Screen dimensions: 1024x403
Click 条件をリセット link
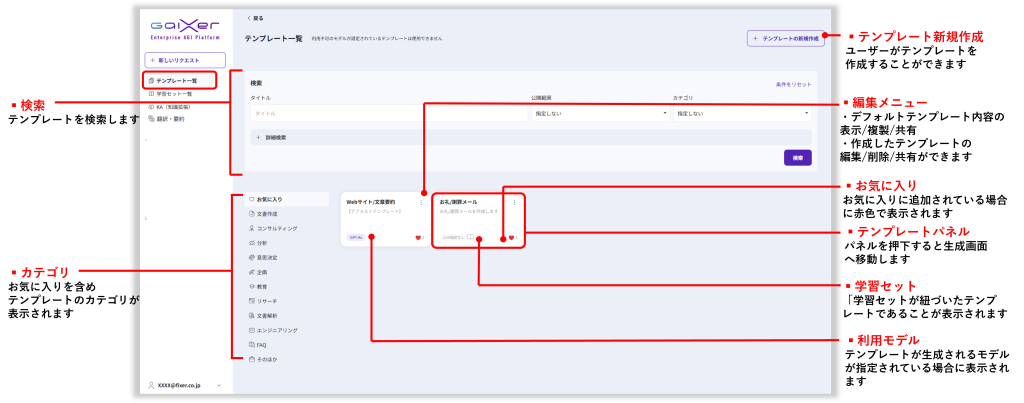(794, 85)
